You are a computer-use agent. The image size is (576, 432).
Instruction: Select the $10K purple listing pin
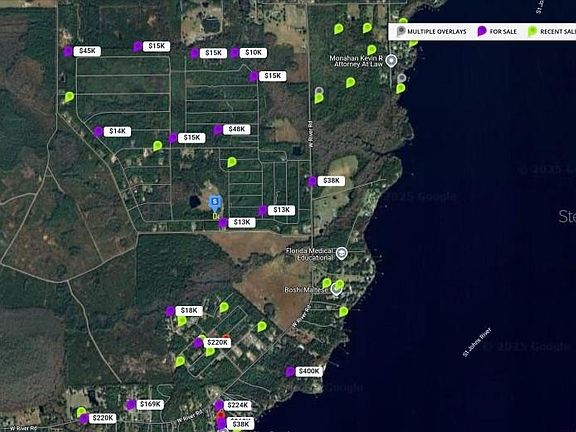tap(234, 53)
